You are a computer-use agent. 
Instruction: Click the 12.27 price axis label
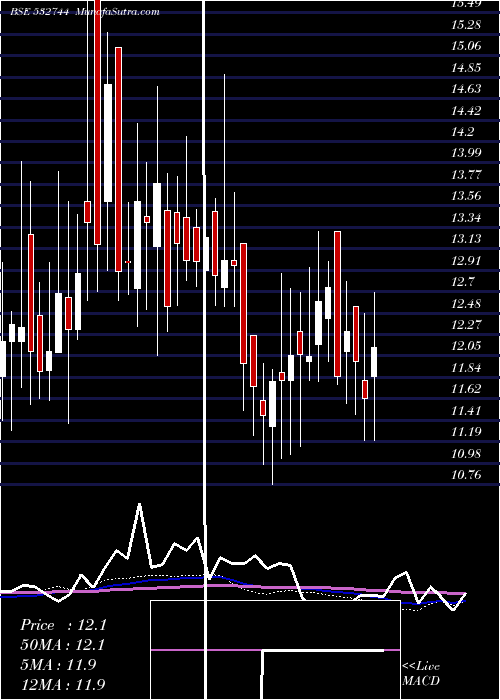click(466, 325)
